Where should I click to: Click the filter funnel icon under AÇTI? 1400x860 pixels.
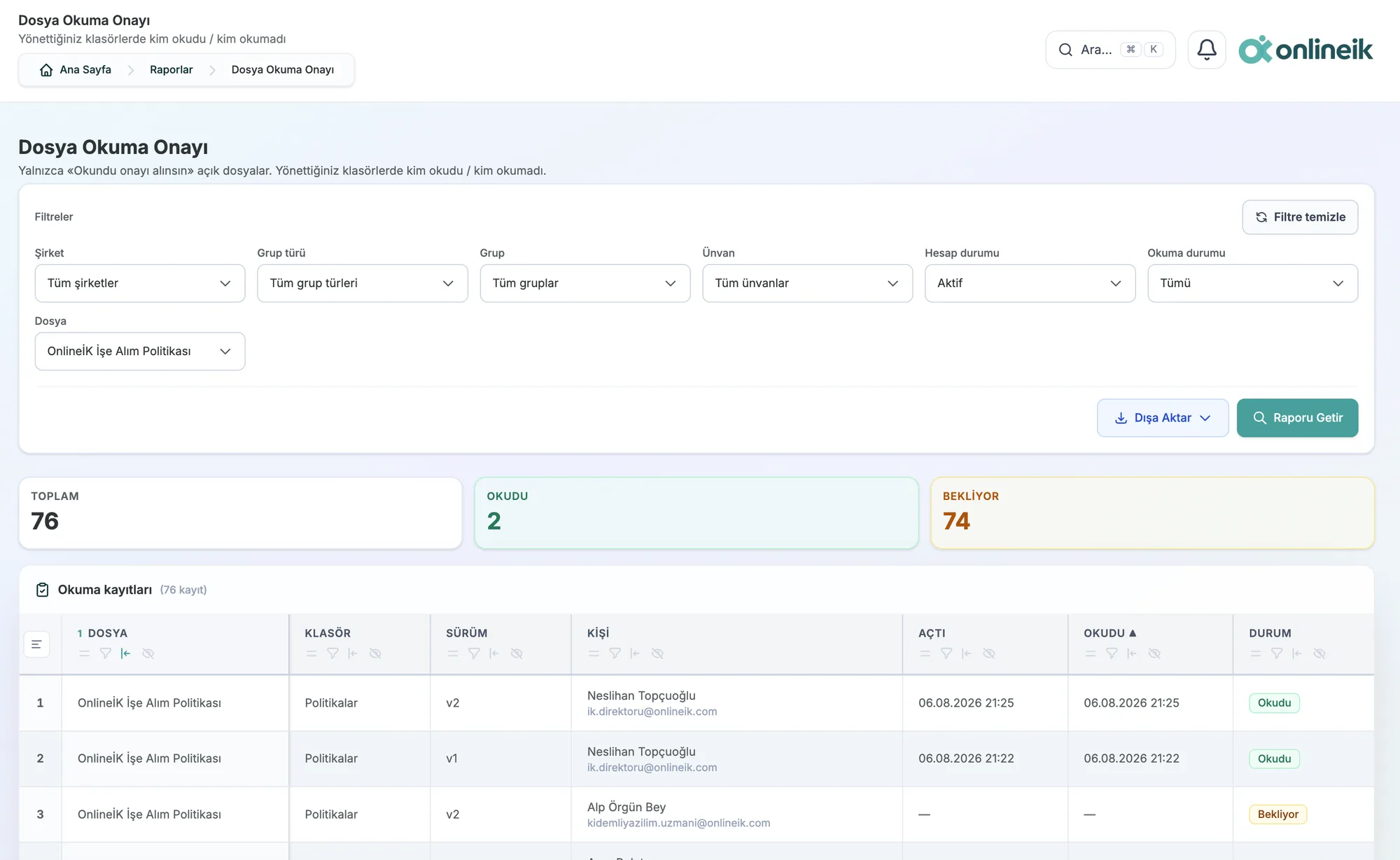pos(946,653)
